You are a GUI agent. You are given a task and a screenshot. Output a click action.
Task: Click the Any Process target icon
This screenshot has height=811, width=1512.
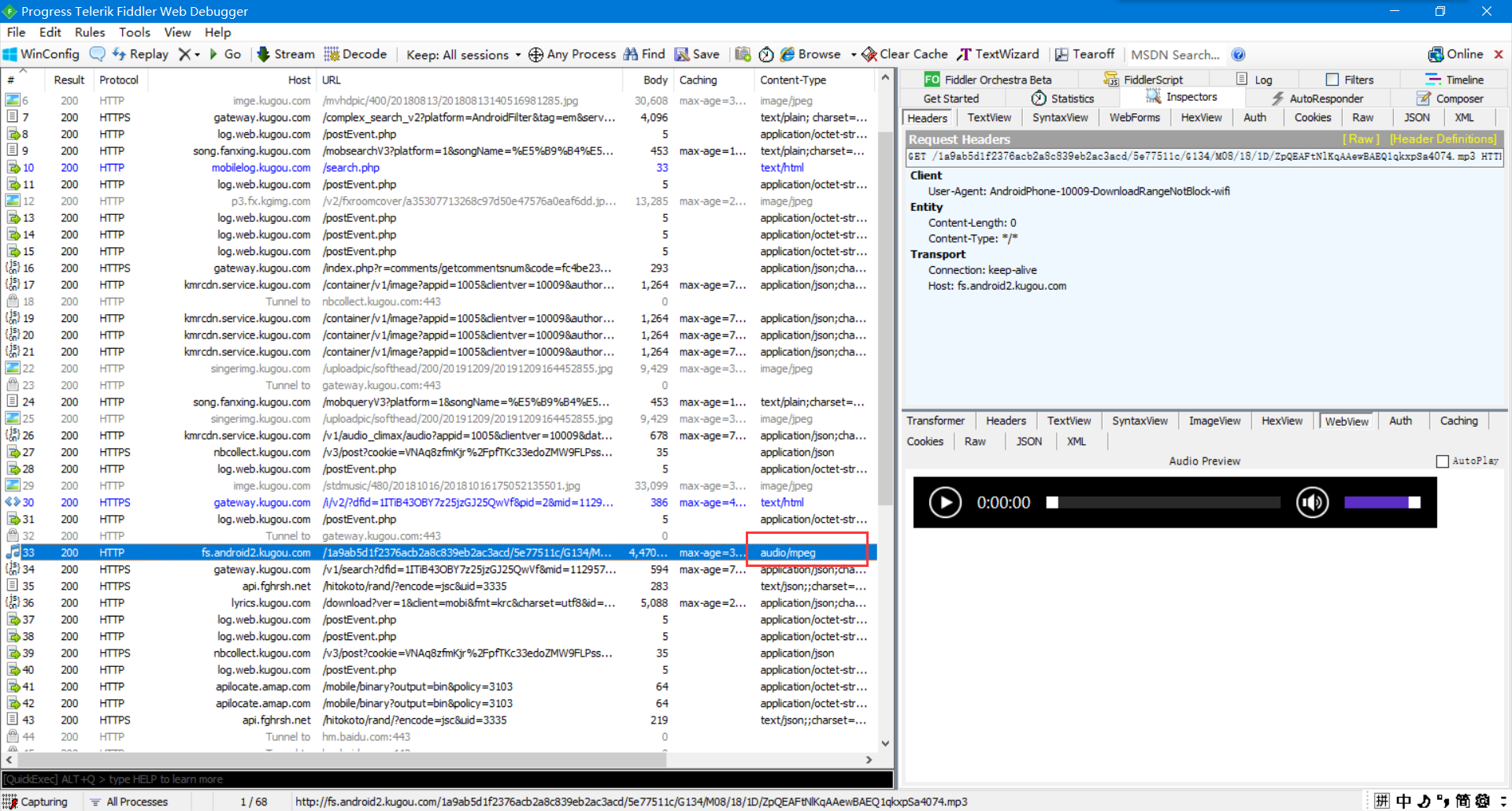click(x=535, y=54)
